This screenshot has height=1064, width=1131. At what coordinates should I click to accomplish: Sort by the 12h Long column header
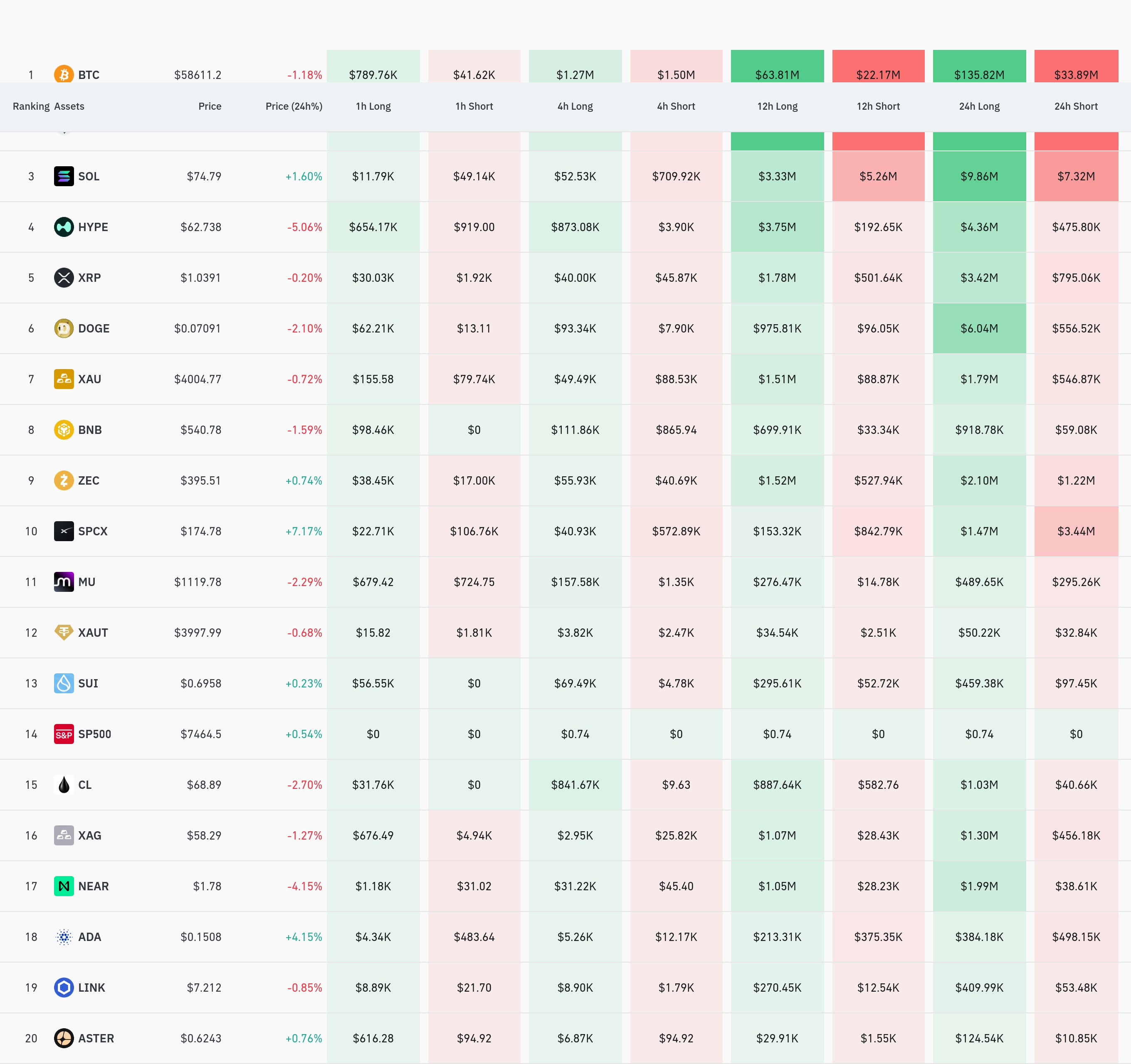click(x=777, y=106)
